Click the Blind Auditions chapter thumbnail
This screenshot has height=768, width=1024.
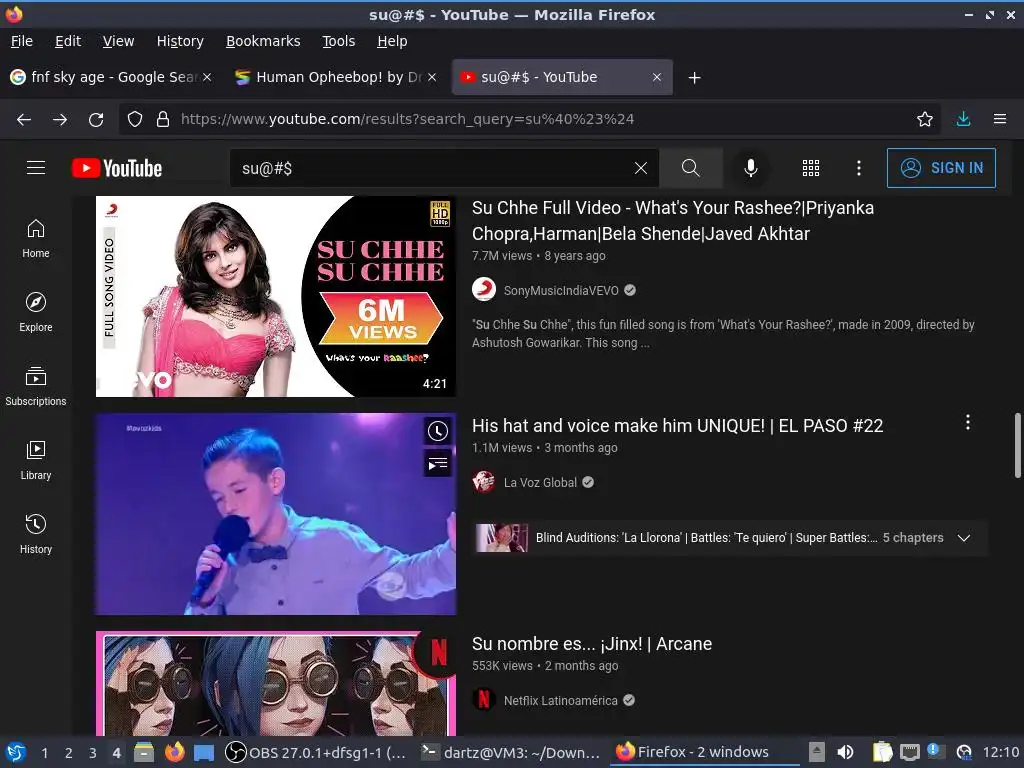[502, 538]
